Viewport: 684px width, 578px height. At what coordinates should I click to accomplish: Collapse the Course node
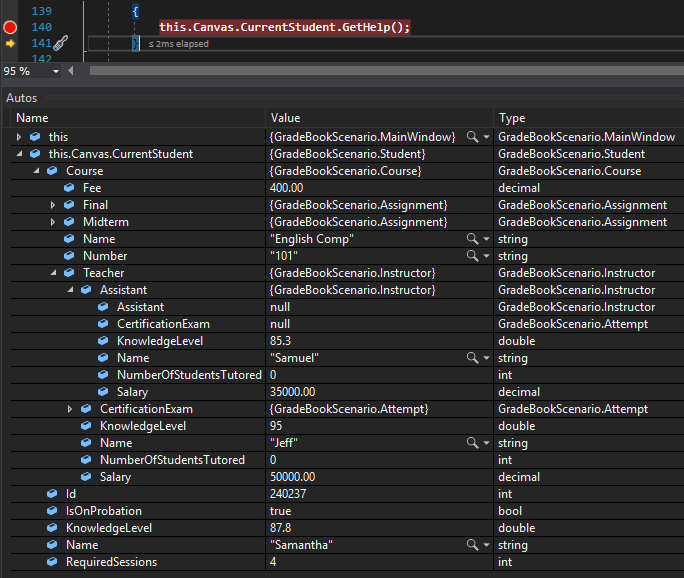click(36, 171)
